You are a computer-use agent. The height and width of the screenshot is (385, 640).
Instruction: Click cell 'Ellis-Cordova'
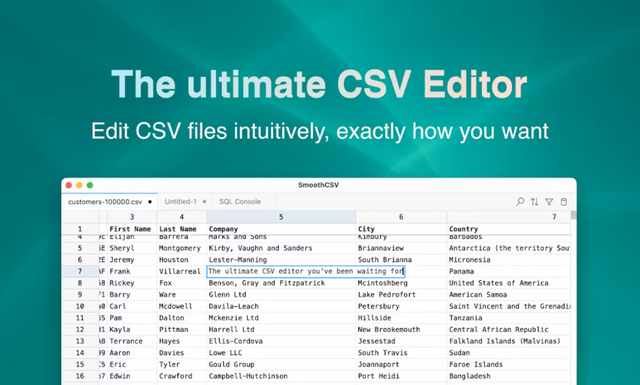(281, 341)
